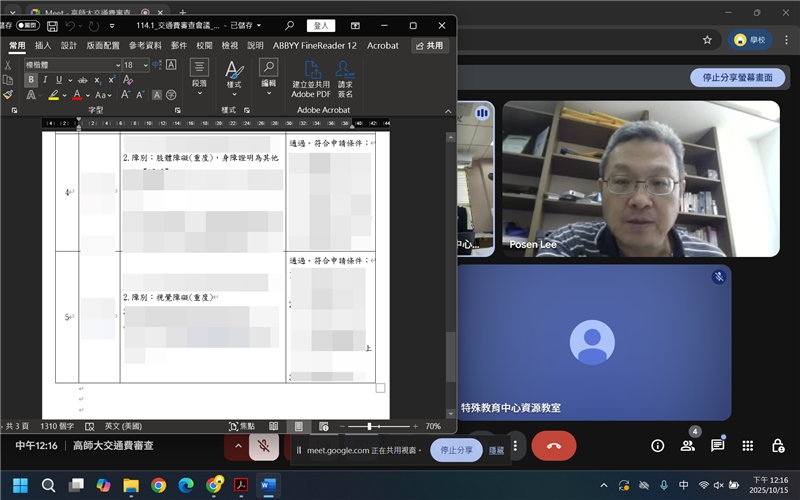Switch to the 插入 ribbon tab
Screen dimensions: 800x500
pyautogui.click(x=43, y=46)
